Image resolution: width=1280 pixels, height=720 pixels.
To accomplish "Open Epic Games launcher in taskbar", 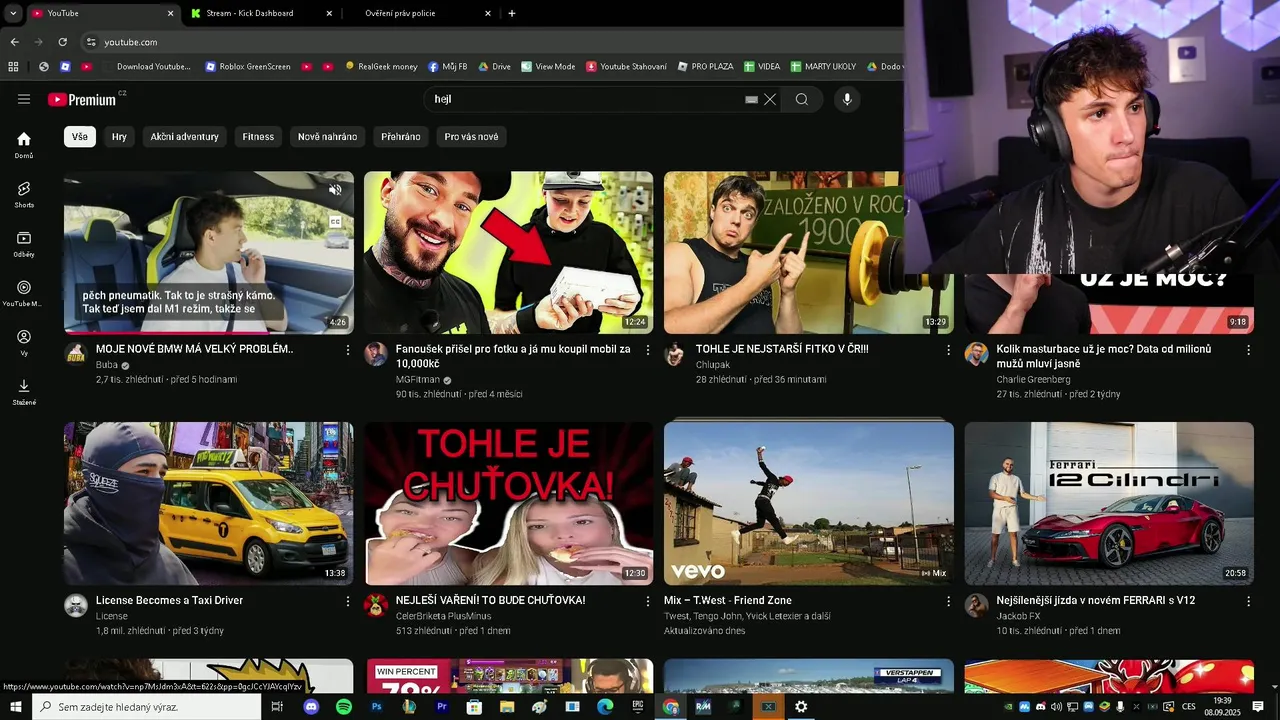I will click(x=638, y=707).
